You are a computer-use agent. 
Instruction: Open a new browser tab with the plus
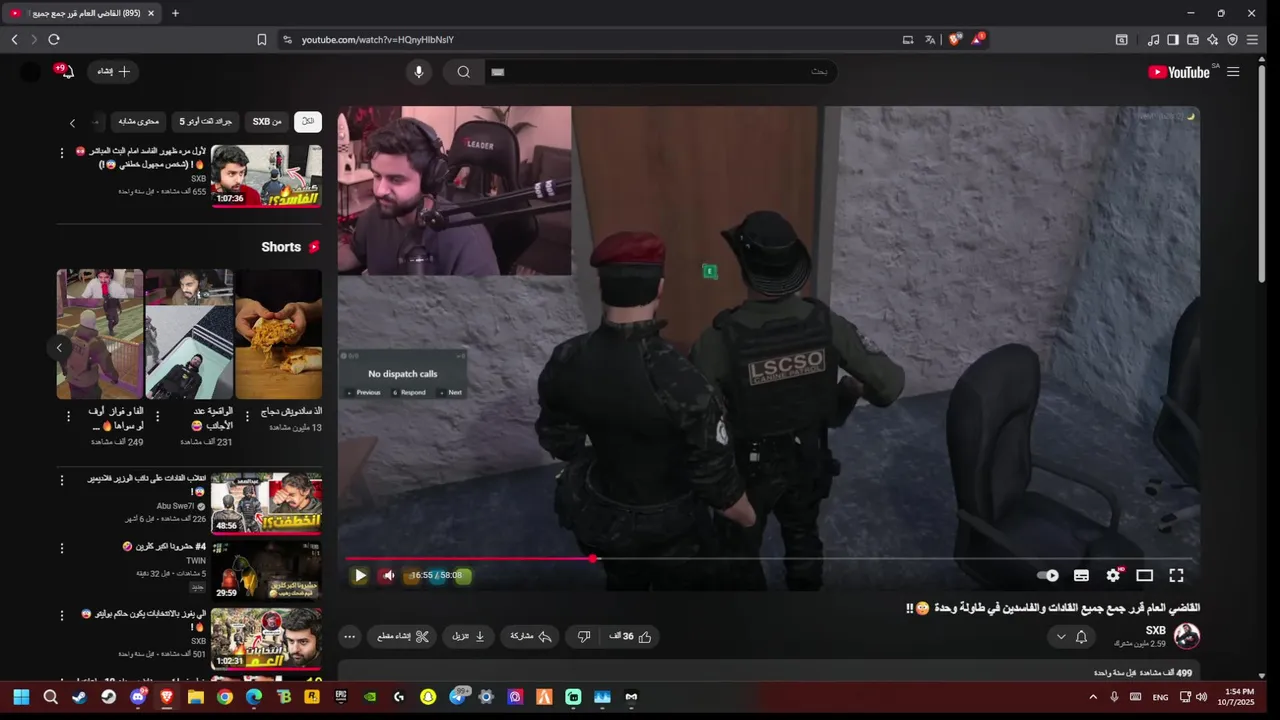pos(175,13)
